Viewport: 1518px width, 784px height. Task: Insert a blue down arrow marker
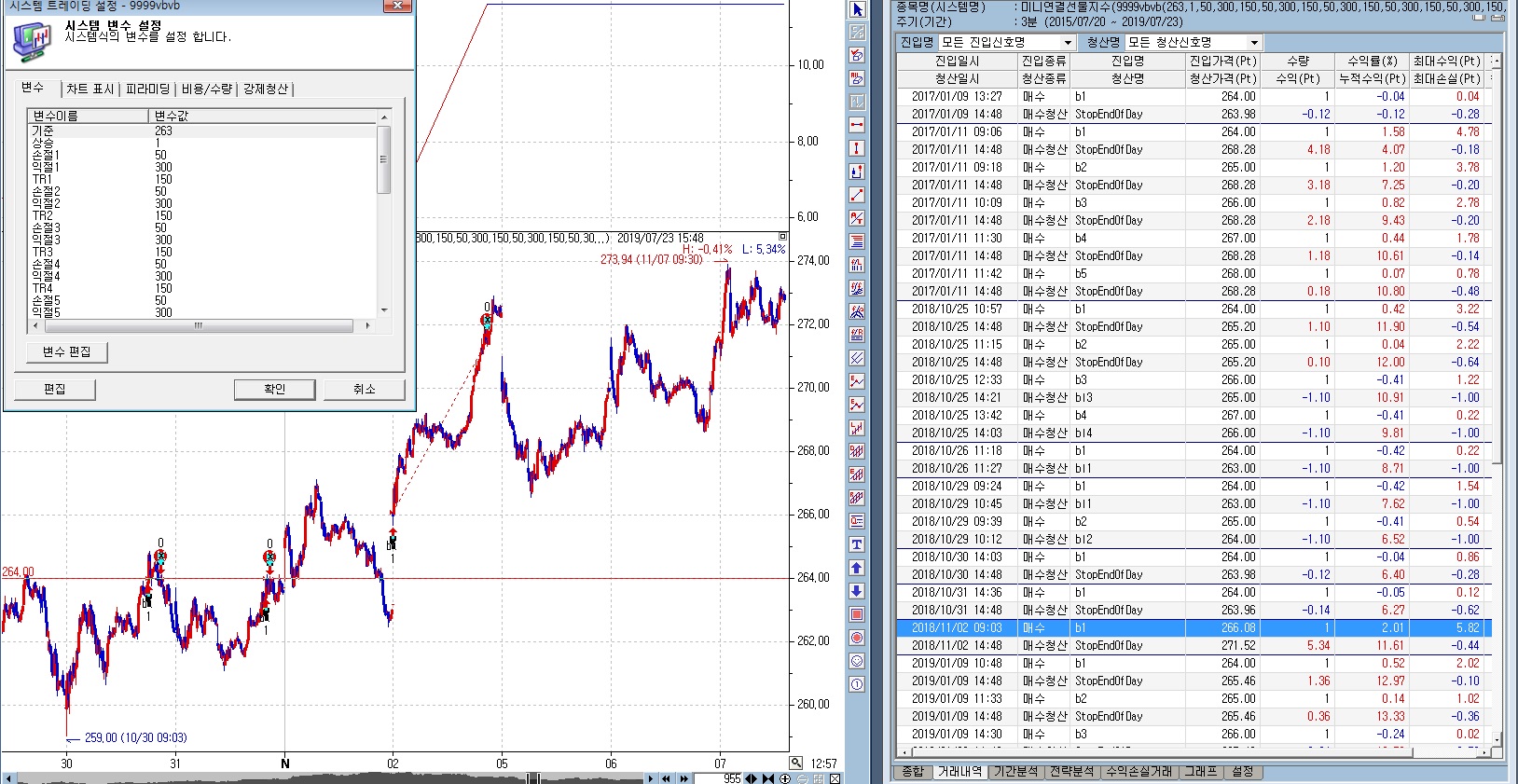857,591
